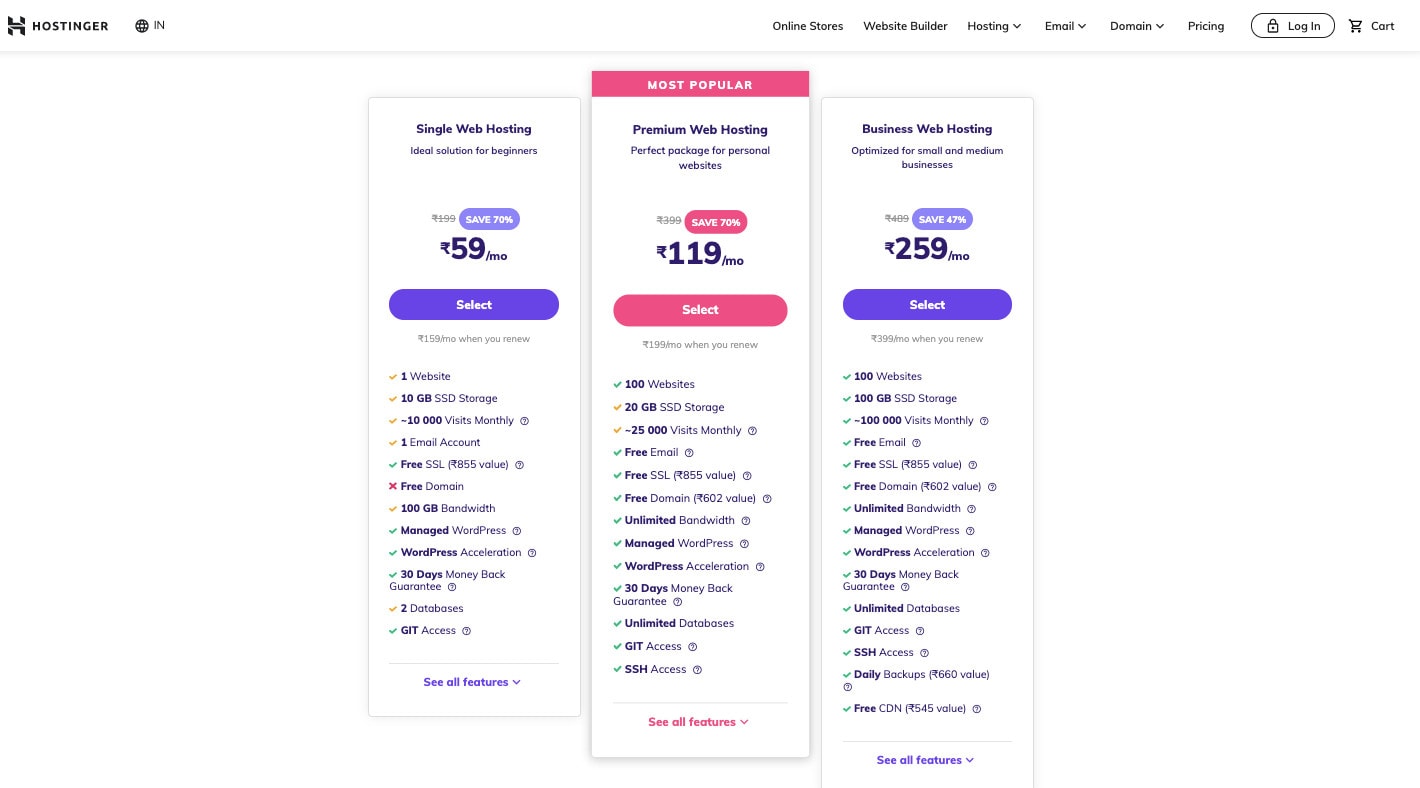The image size is (1420, 788).
Task: Open tooltip for 30 Days Money Back Guarantee
Action: (451, 587)
